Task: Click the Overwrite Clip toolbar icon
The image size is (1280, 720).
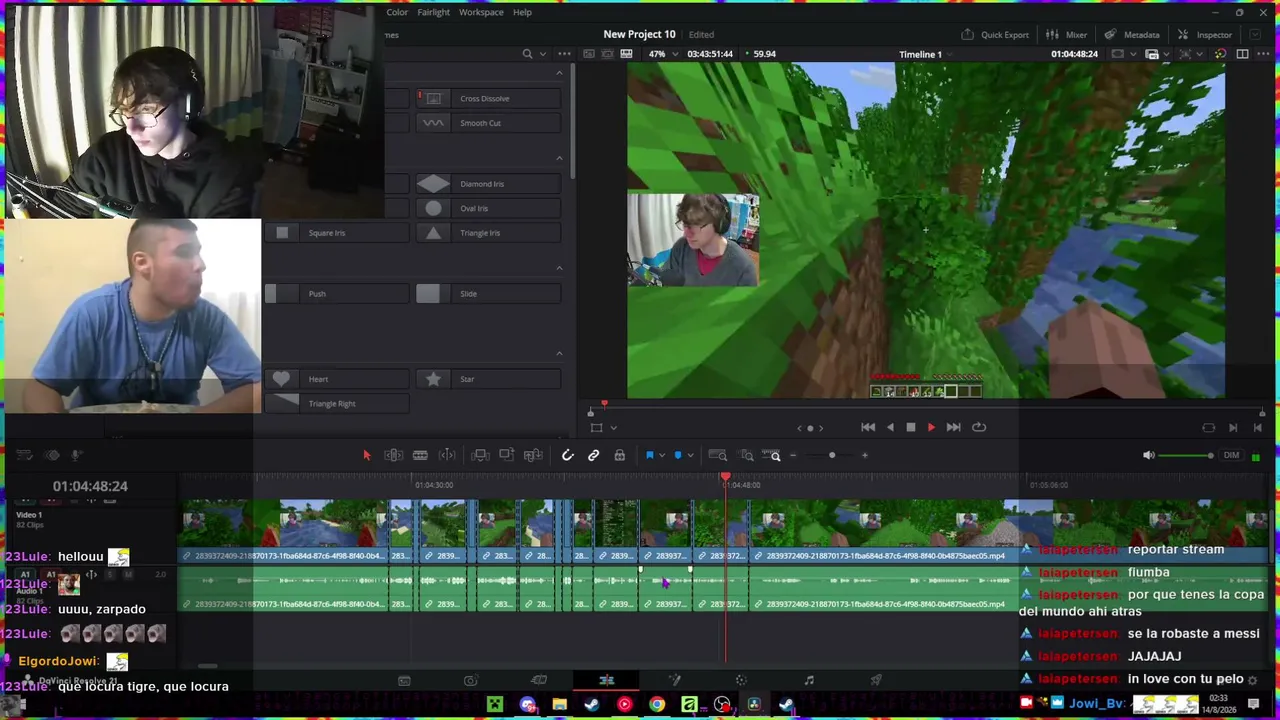Action: (x=506, y=455)
